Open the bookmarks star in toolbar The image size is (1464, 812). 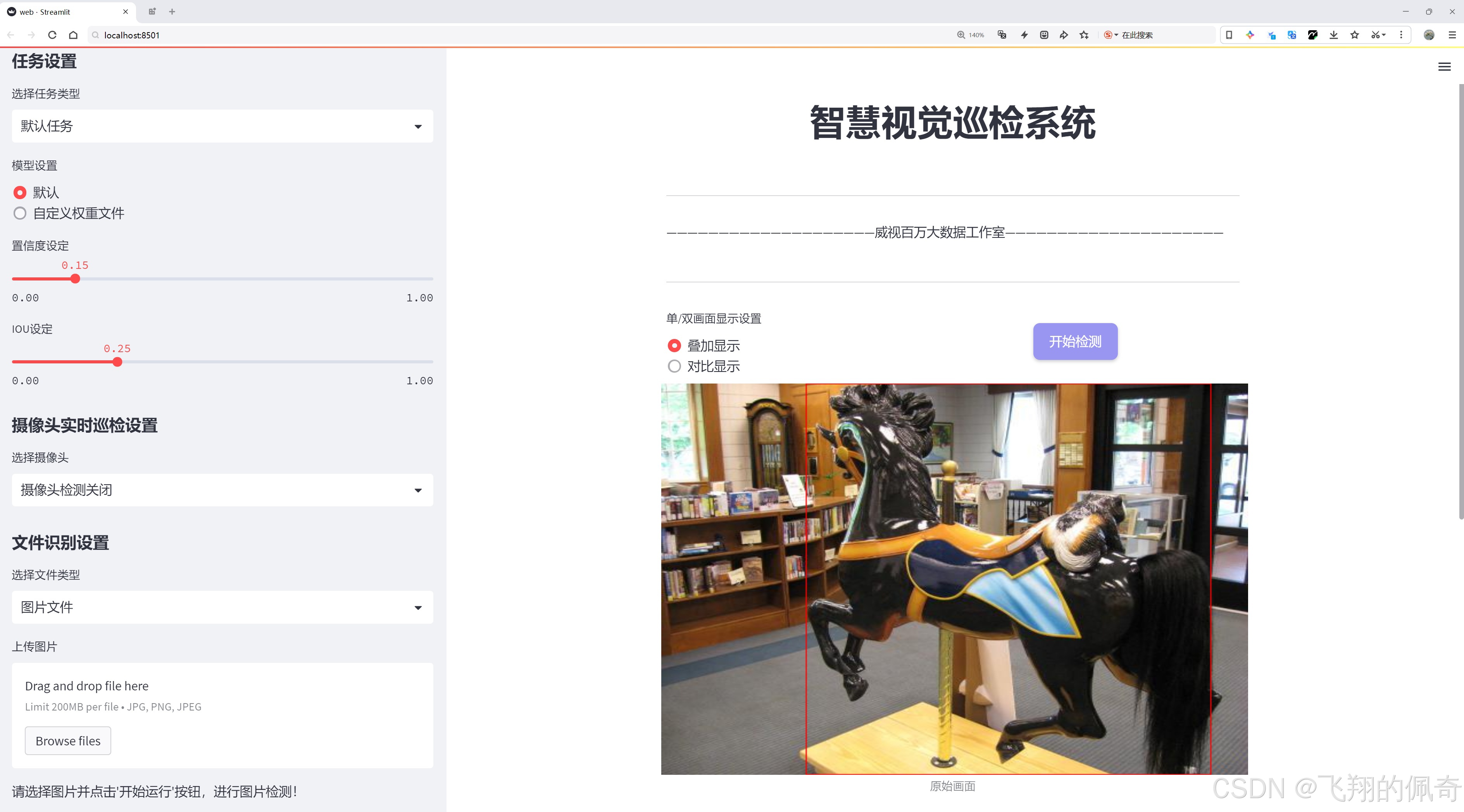[x=1355, y=34]
